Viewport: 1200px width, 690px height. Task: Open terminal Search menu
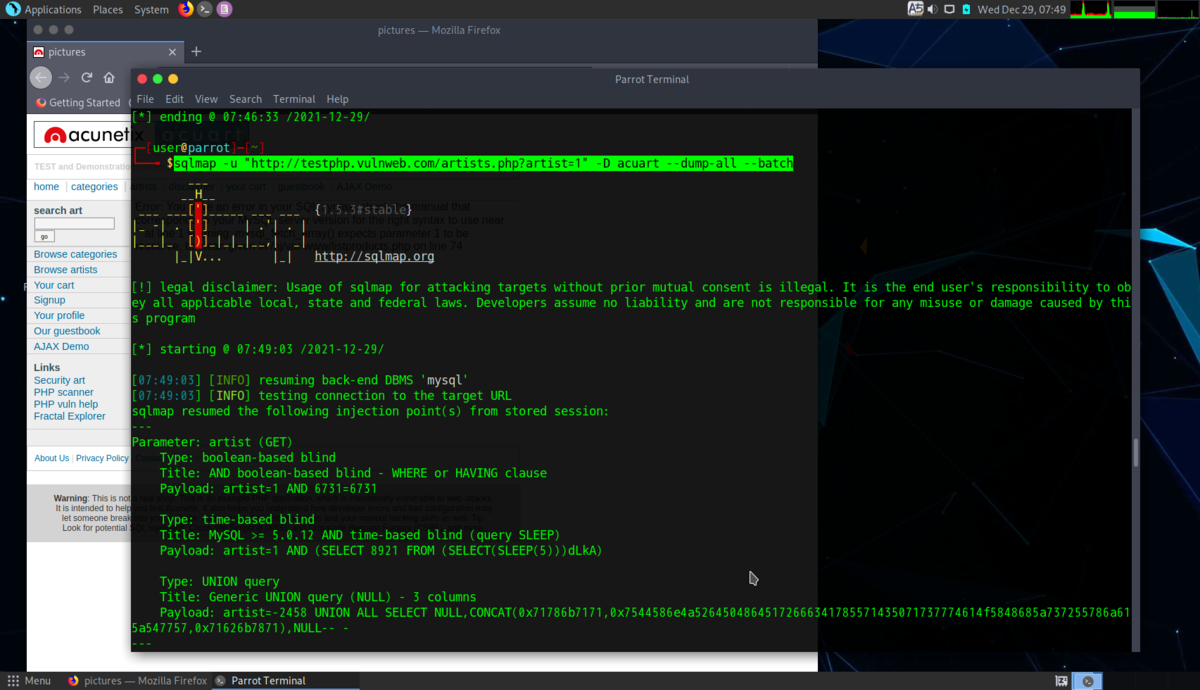click(x=245, y=99)
